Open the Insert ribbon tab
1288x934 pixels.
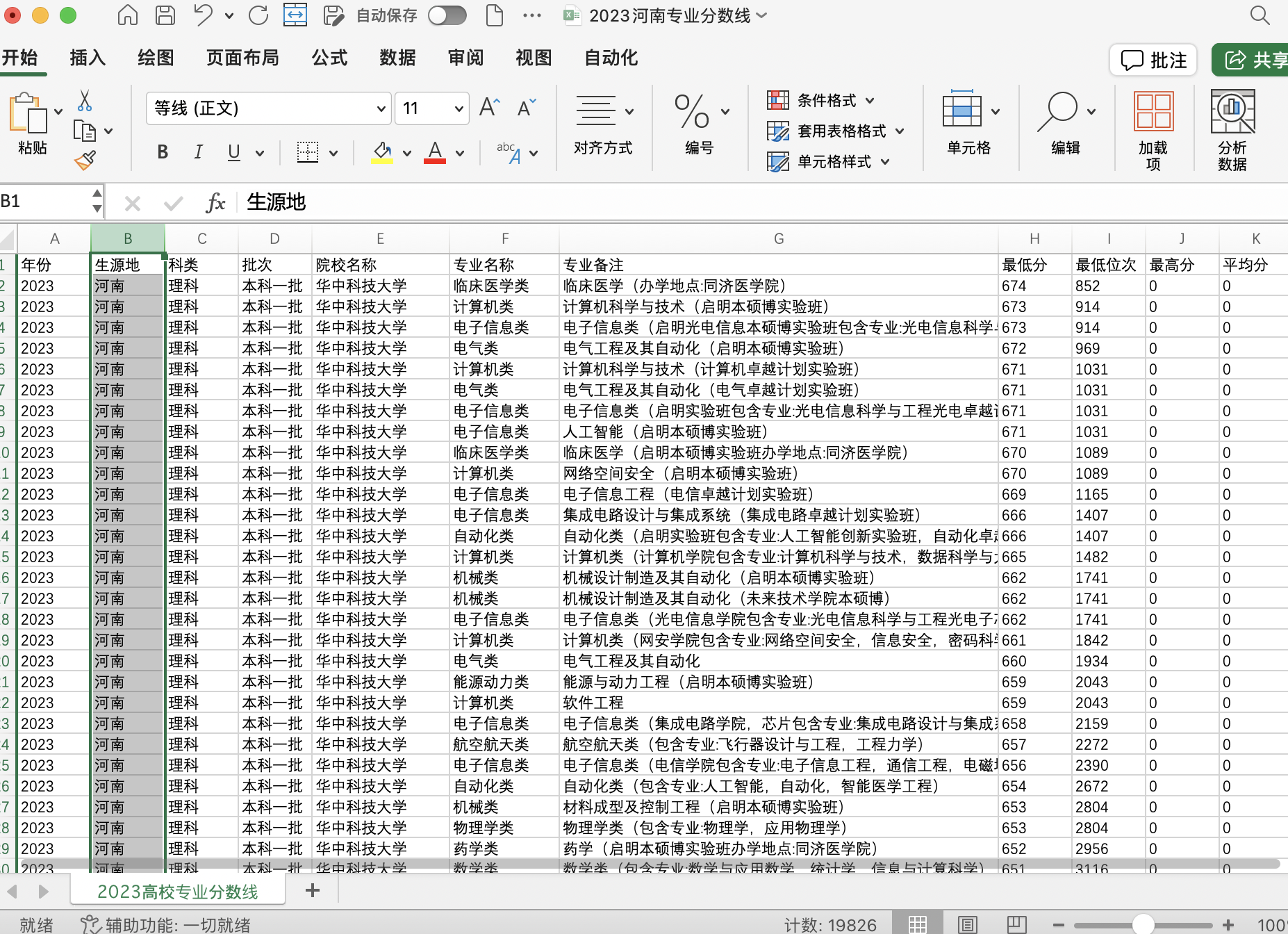pos(88,58)
